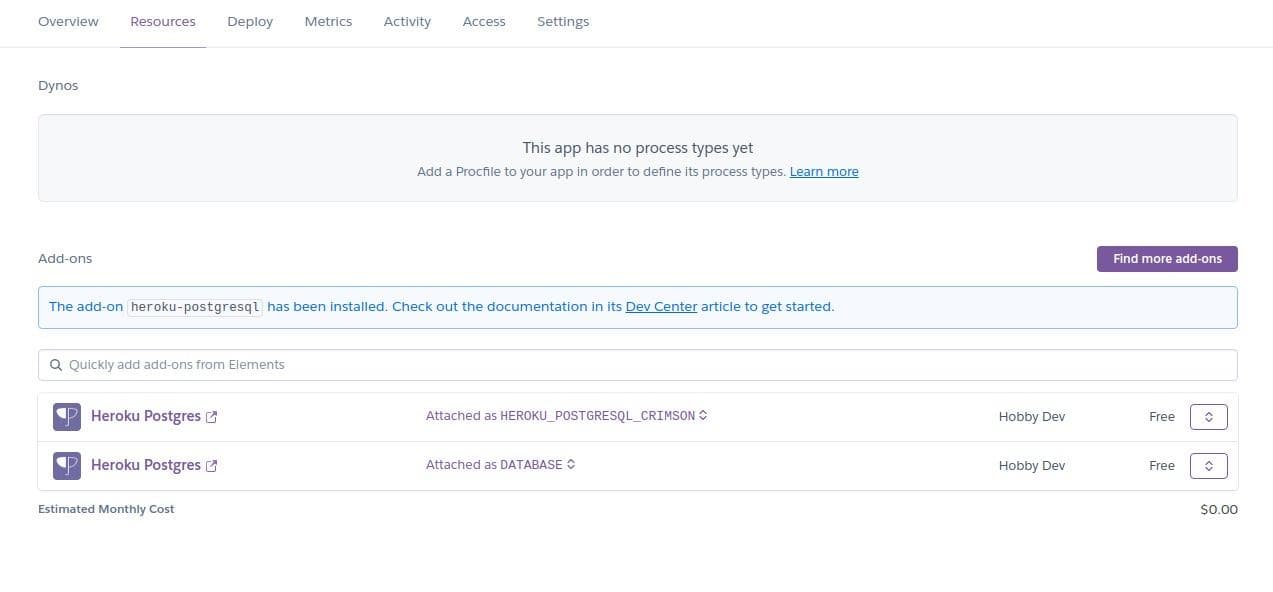Click 'This app has no process types yet'
The height and width of the screenshot is (592, 1273).
pyautogui.click(x=638, y=148)
